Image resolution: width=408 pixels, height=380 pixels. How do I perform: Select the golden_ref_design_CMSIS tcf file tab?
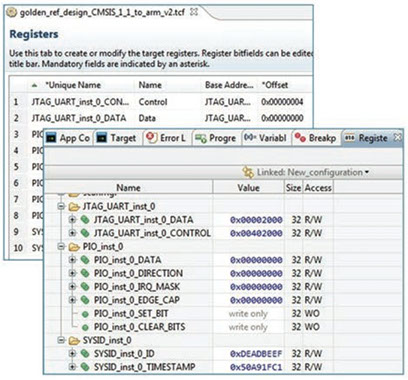[102, 13]
